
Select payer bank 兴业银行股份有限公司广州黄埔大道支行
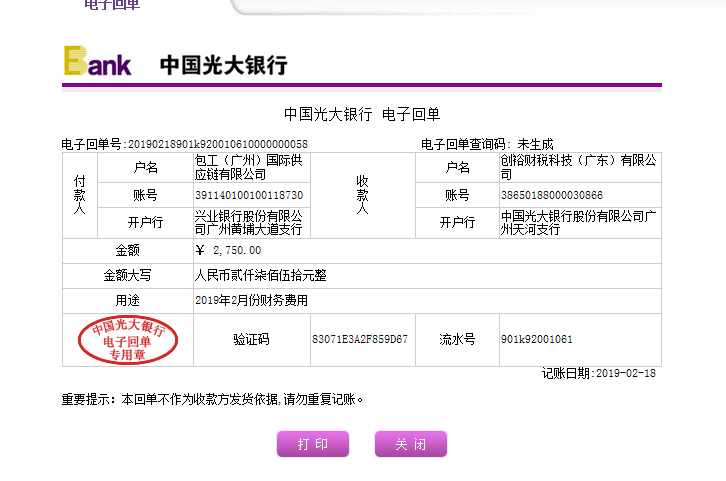(248, 223)
